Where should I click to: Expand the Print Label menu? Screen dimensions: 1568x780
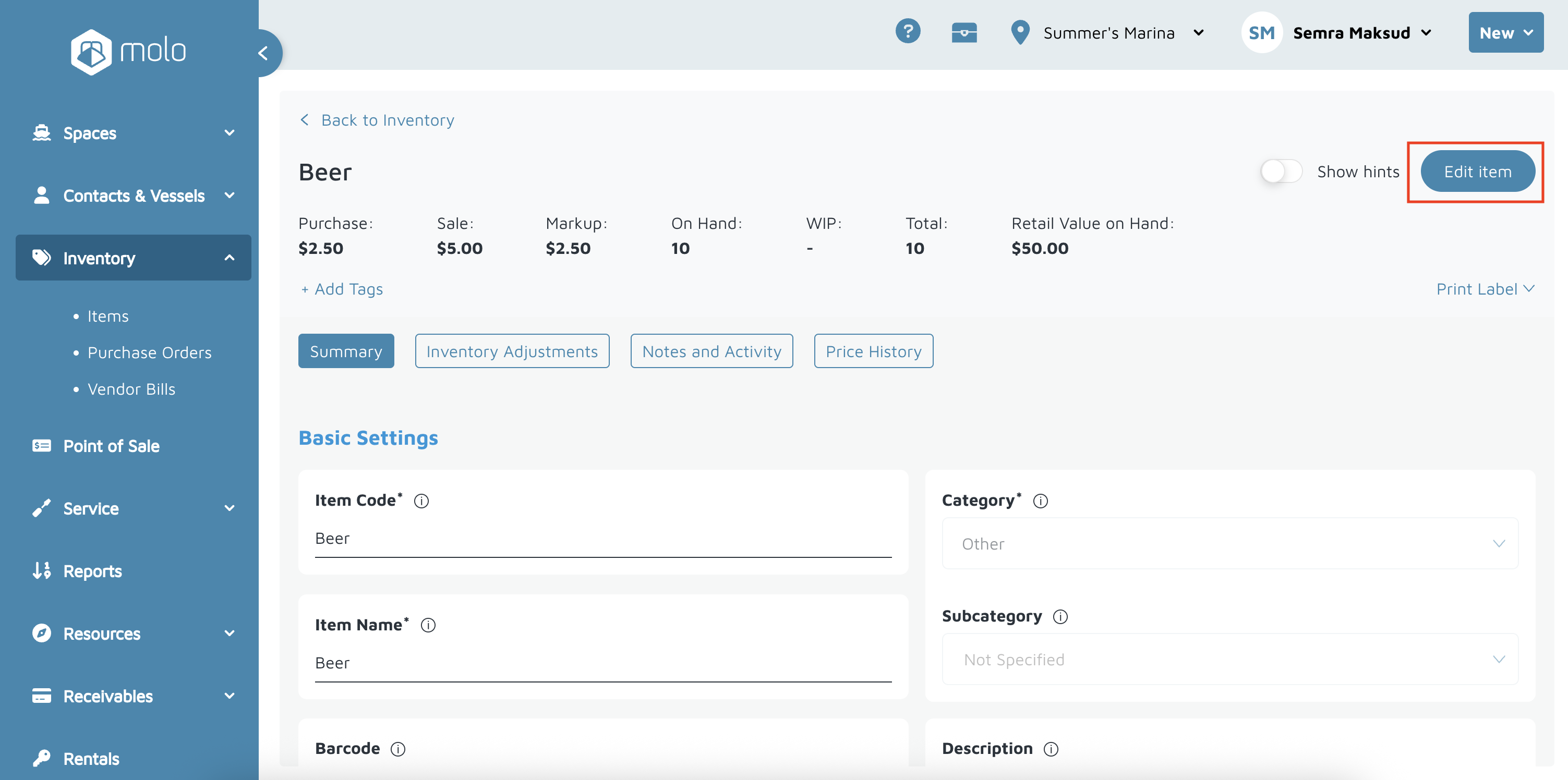(1485, 289)
